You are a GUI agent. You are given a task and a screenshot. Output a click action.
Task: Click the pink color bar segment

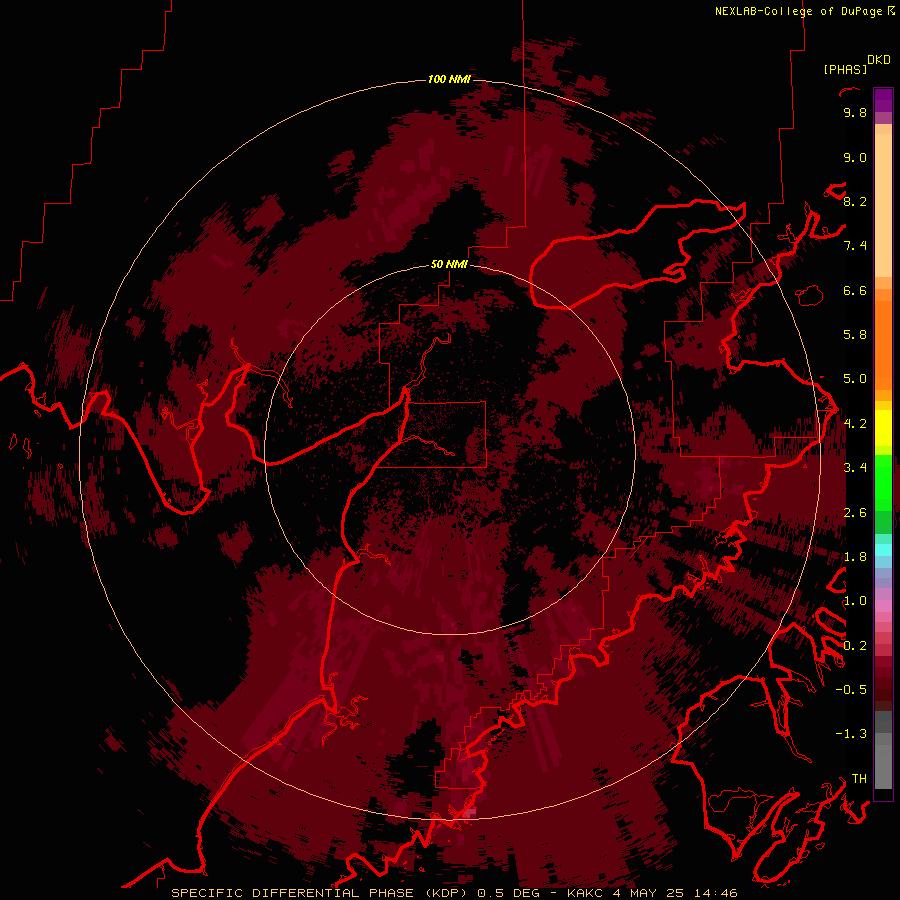pyautogui.click(x=883, y=606)
